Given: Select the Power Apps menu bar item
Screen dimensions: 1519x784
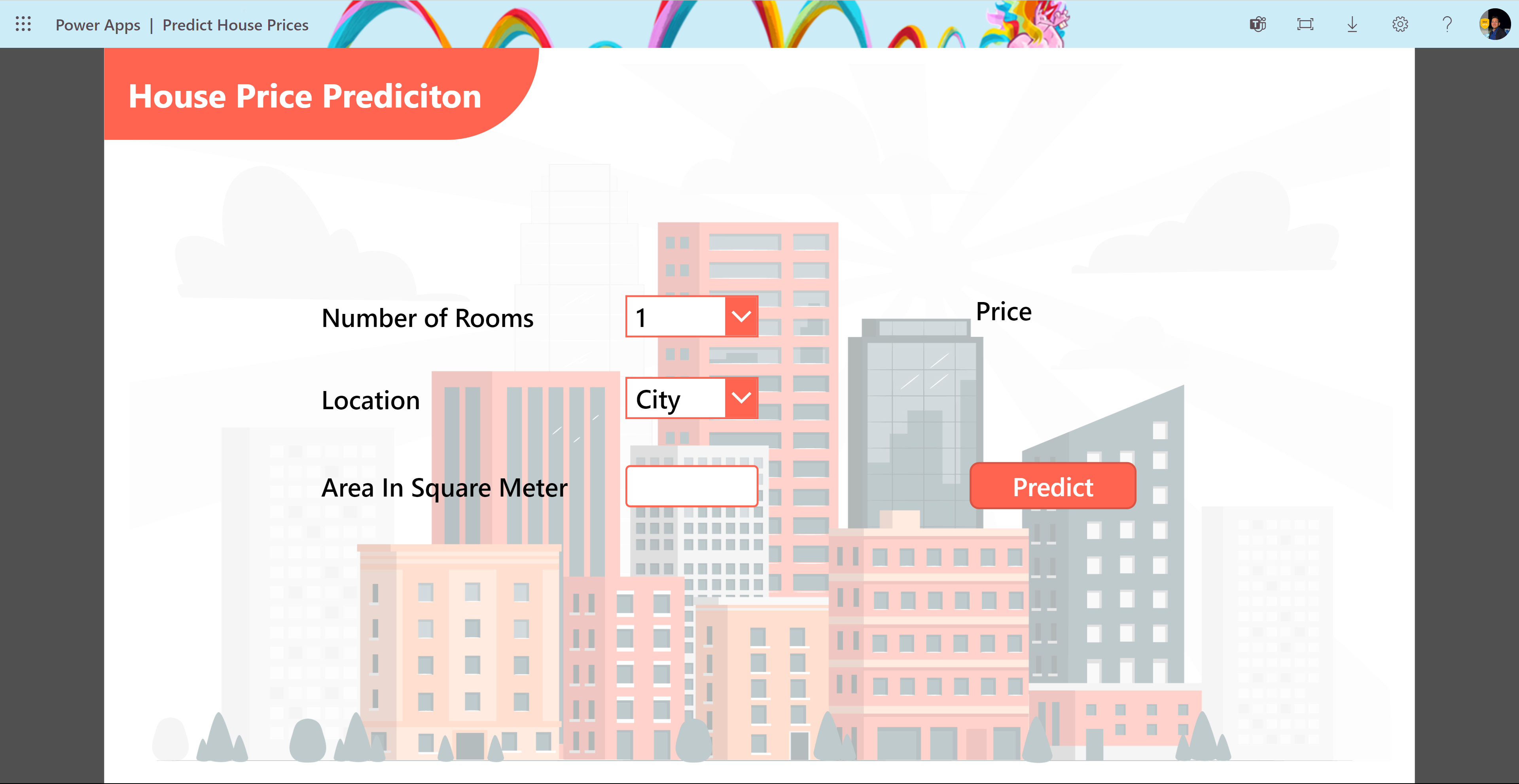Looking at the screenshot, I should [x=97, y=24].
